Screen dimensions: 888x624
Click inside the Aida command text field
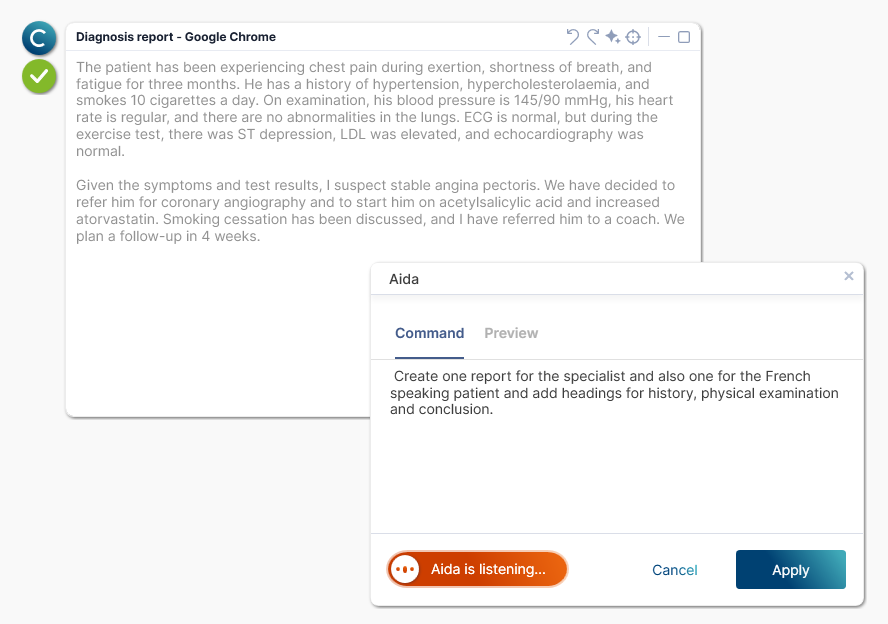click(x=617, y=446)
